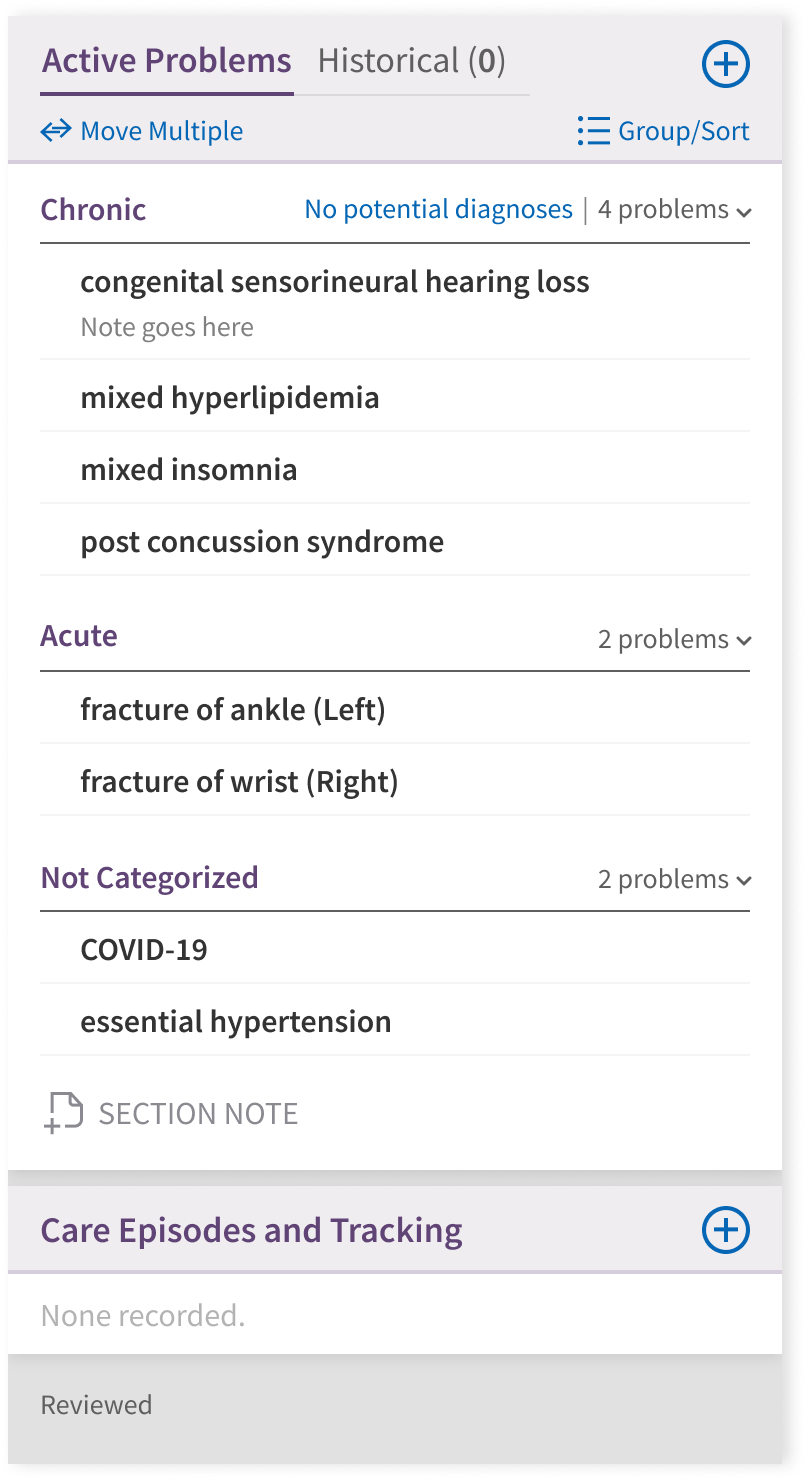Image resolution: width=806 pixels, height=1480 pixels.
Task: Collapse the Chronic 4 problems chevron
Action: pos(743,211)
